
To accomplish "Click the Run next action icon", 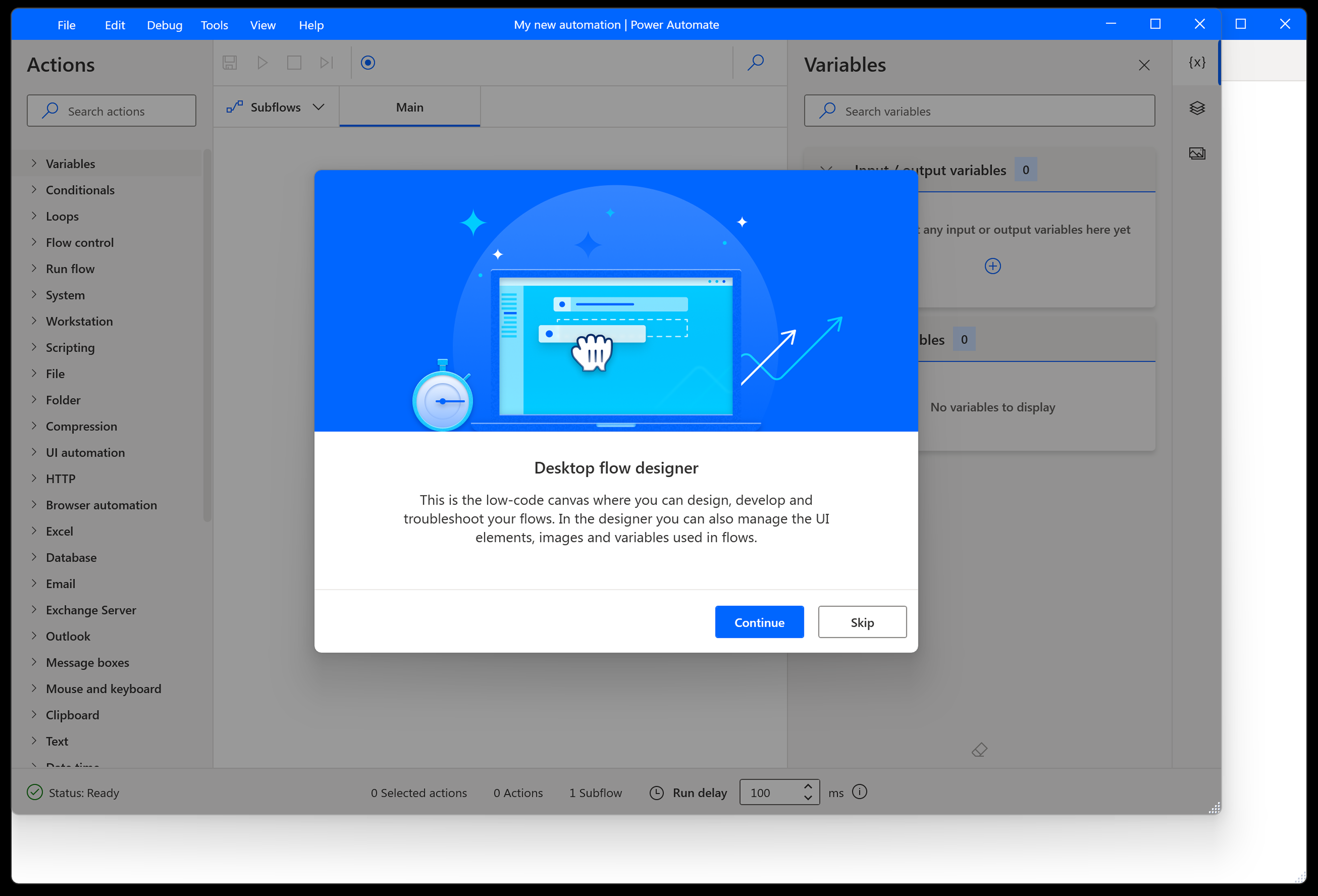I will click(327, 62).
